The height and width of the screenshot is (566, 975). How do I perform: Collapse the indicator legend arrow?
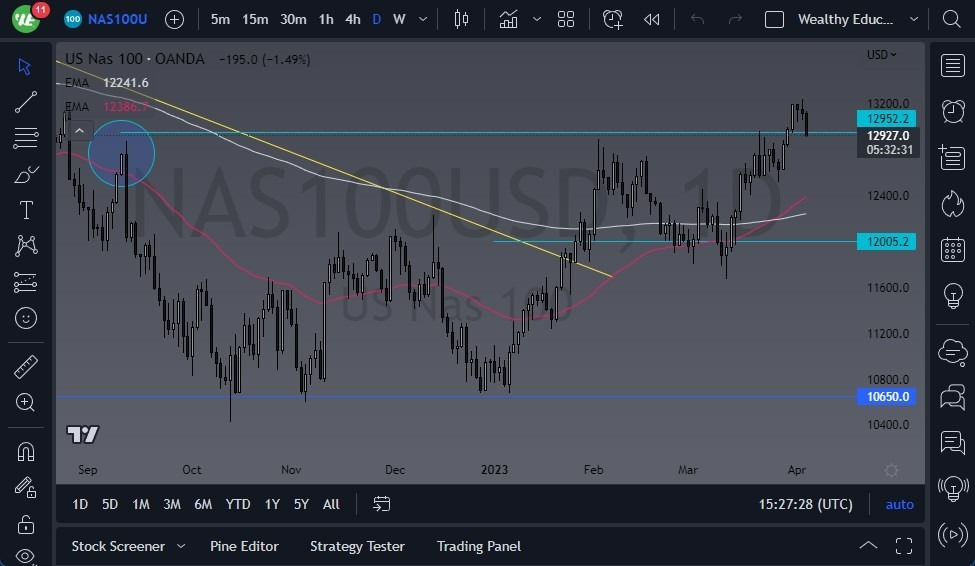(80, 131)
